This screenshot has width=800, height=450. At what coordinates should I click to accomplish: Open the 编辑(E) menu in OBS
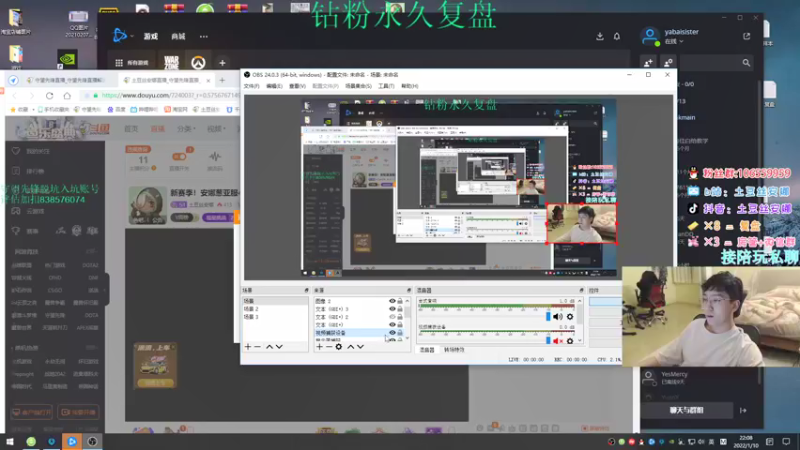click(x=274, y=86)
